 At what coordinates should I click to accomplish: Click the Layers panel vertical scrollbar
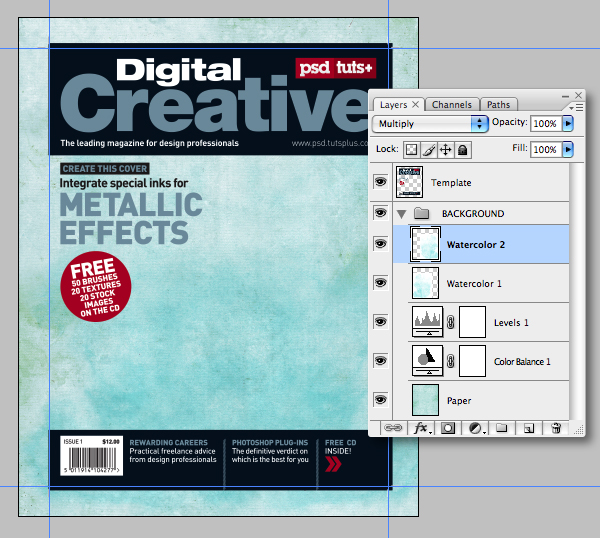click(577, 292)
